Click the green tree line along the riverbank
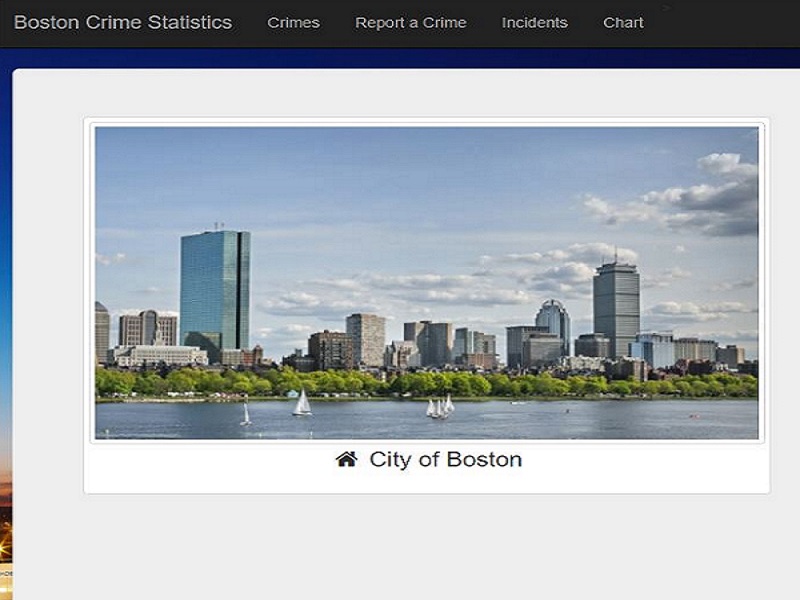The width and height of the screenshot is (800, 600). [x=427, y=384]
